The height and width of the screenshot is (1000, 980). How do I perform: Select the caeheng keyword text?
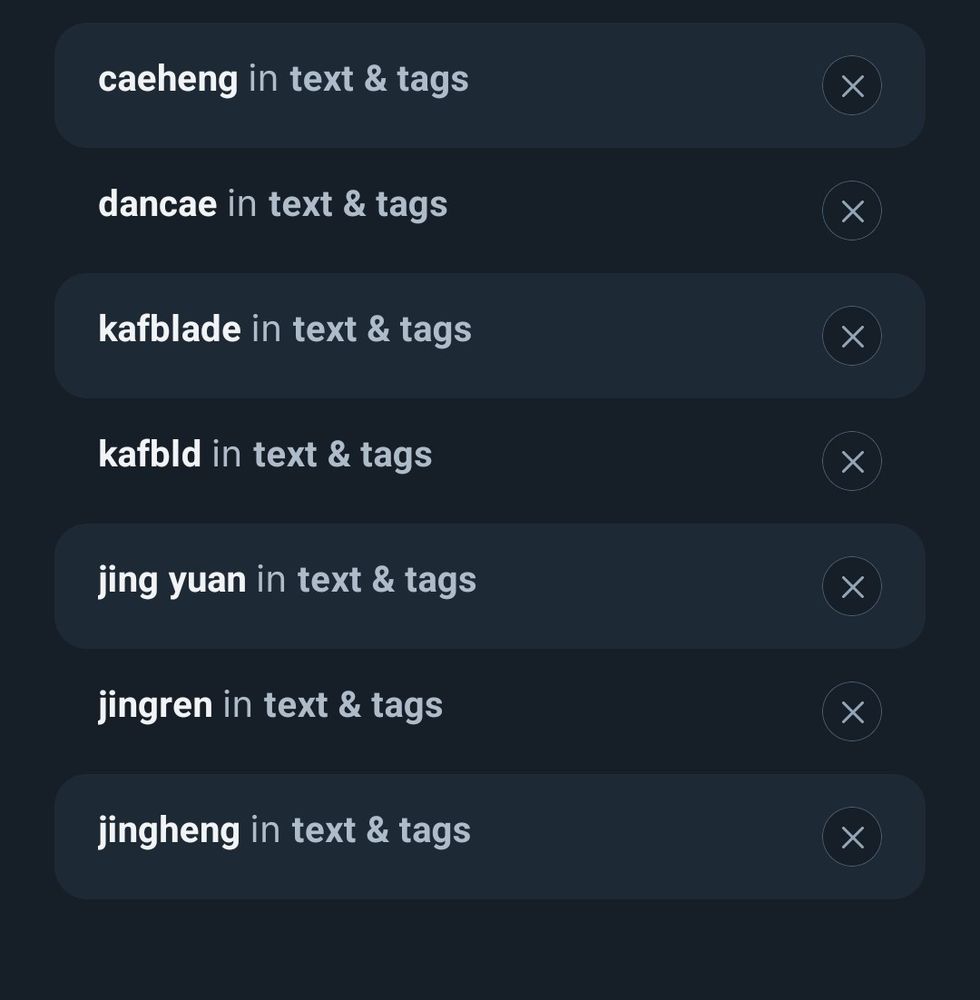click(168, 80)
